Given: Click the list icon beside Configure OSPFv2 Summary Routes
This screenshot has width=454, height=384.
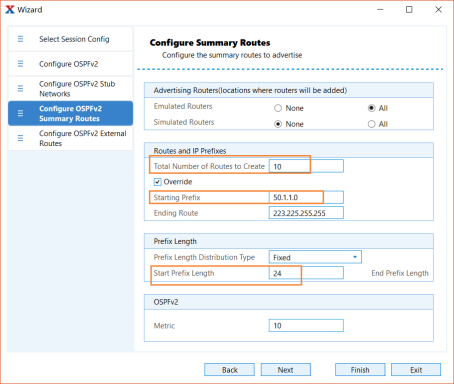Looking at the screenshot, I should point(20,113).
